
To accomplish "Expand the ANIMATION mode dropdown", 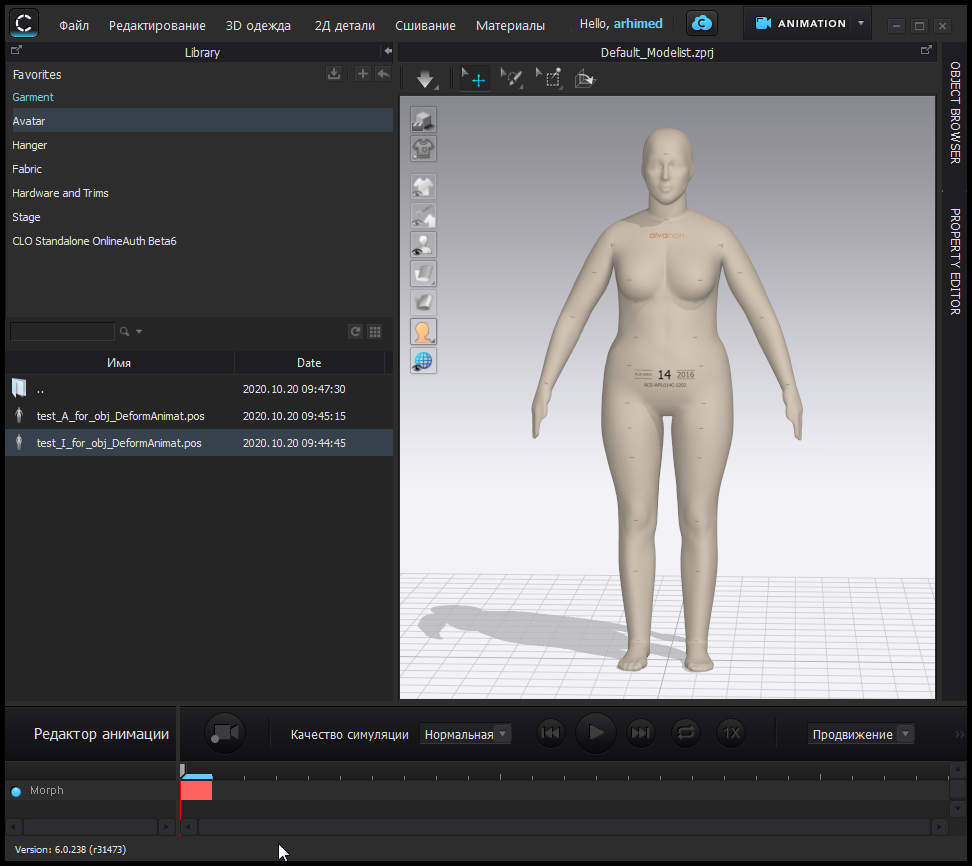I will [860, 24].
